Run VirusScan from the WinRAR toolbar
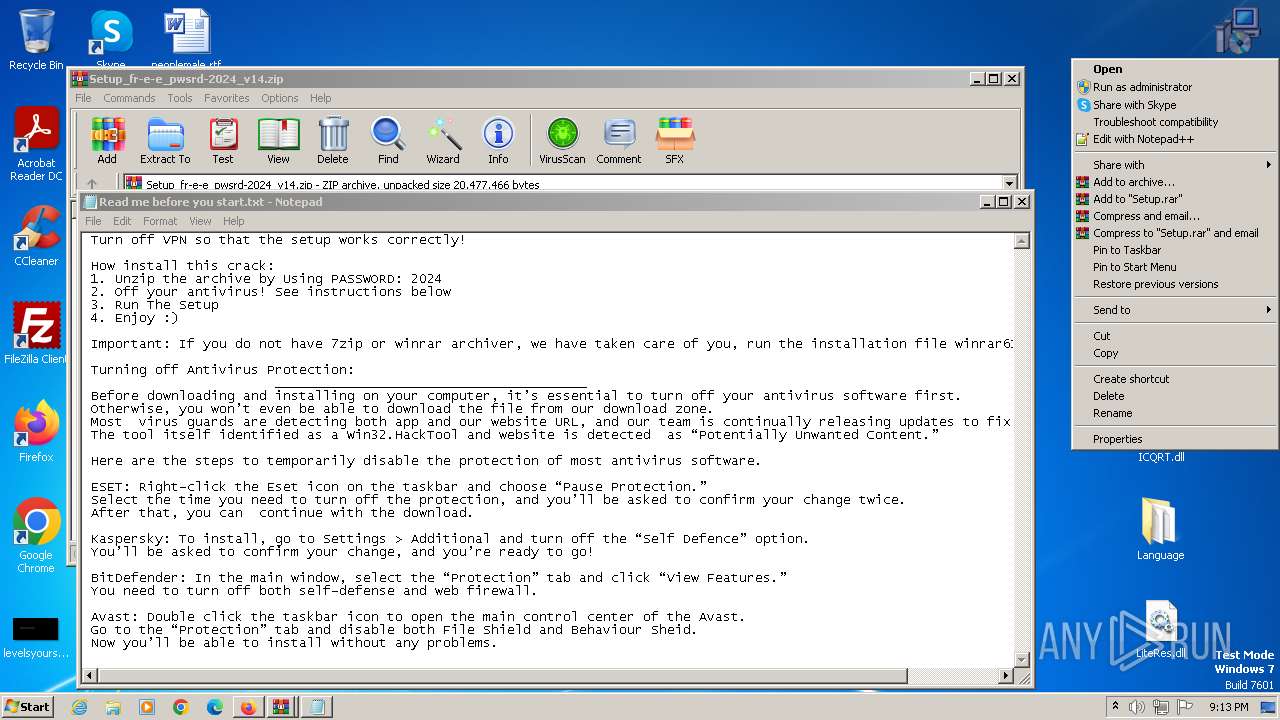This screenshot has width=1280, height=720. (x=562, y=140)
